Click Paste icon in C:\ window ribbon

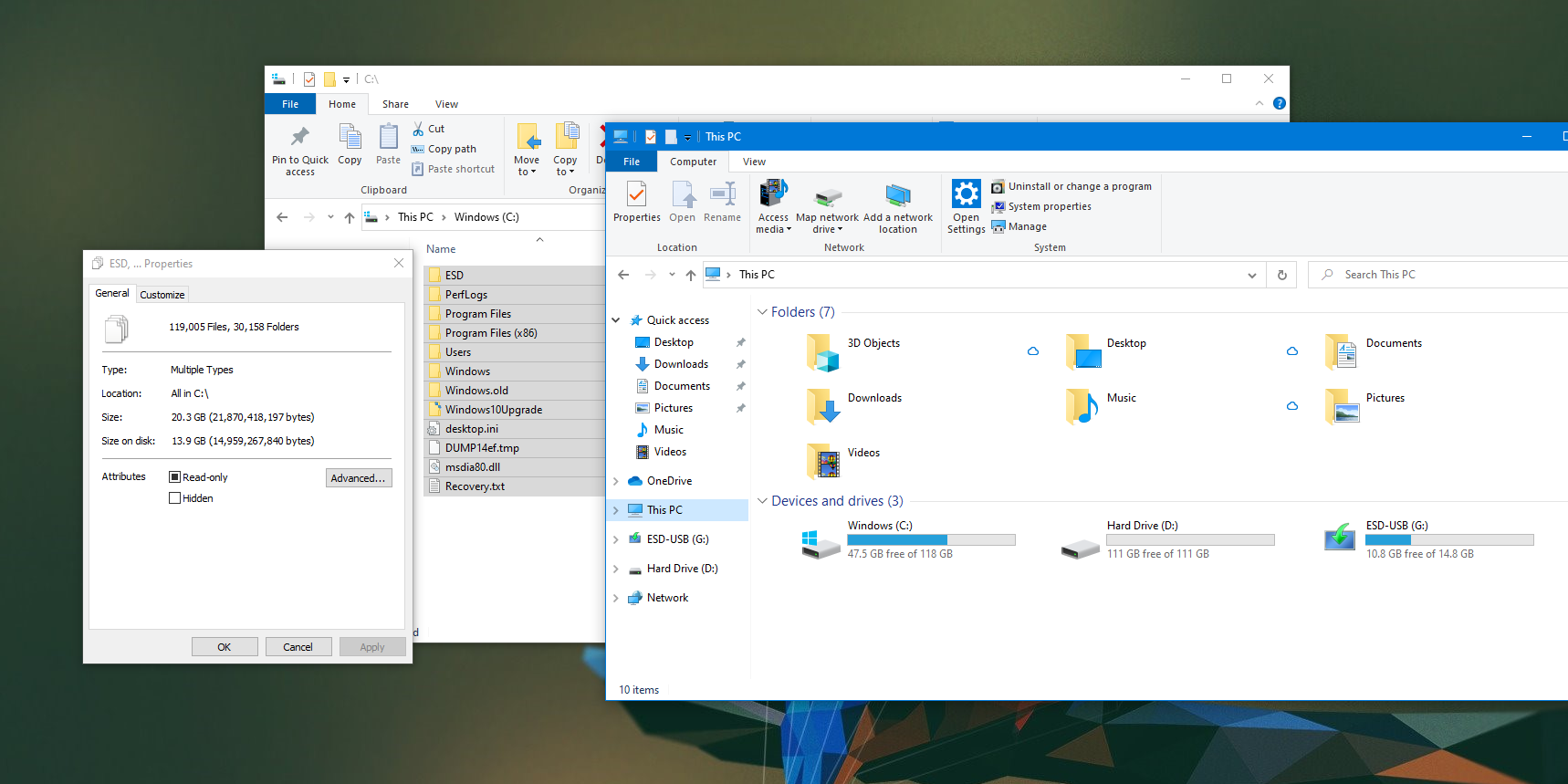point(388,137)
